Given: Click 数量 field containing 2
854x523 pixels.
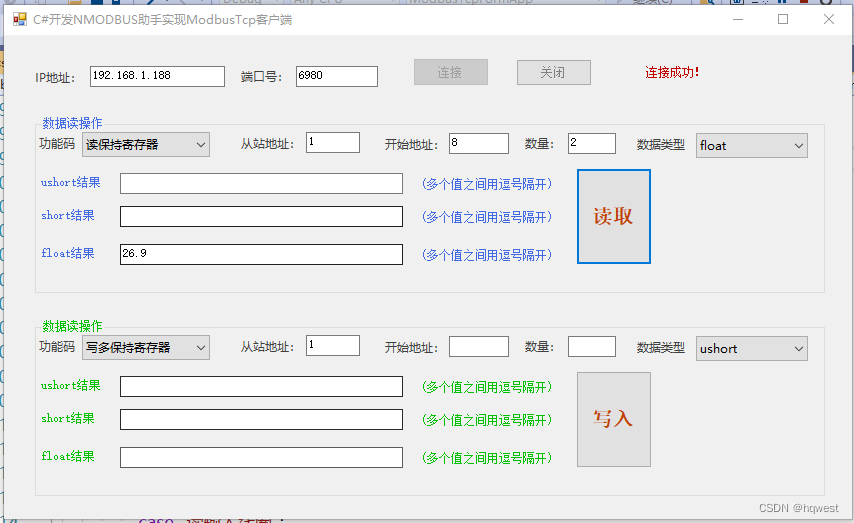Looking at the screenshot, I should [x=591, y=144].
